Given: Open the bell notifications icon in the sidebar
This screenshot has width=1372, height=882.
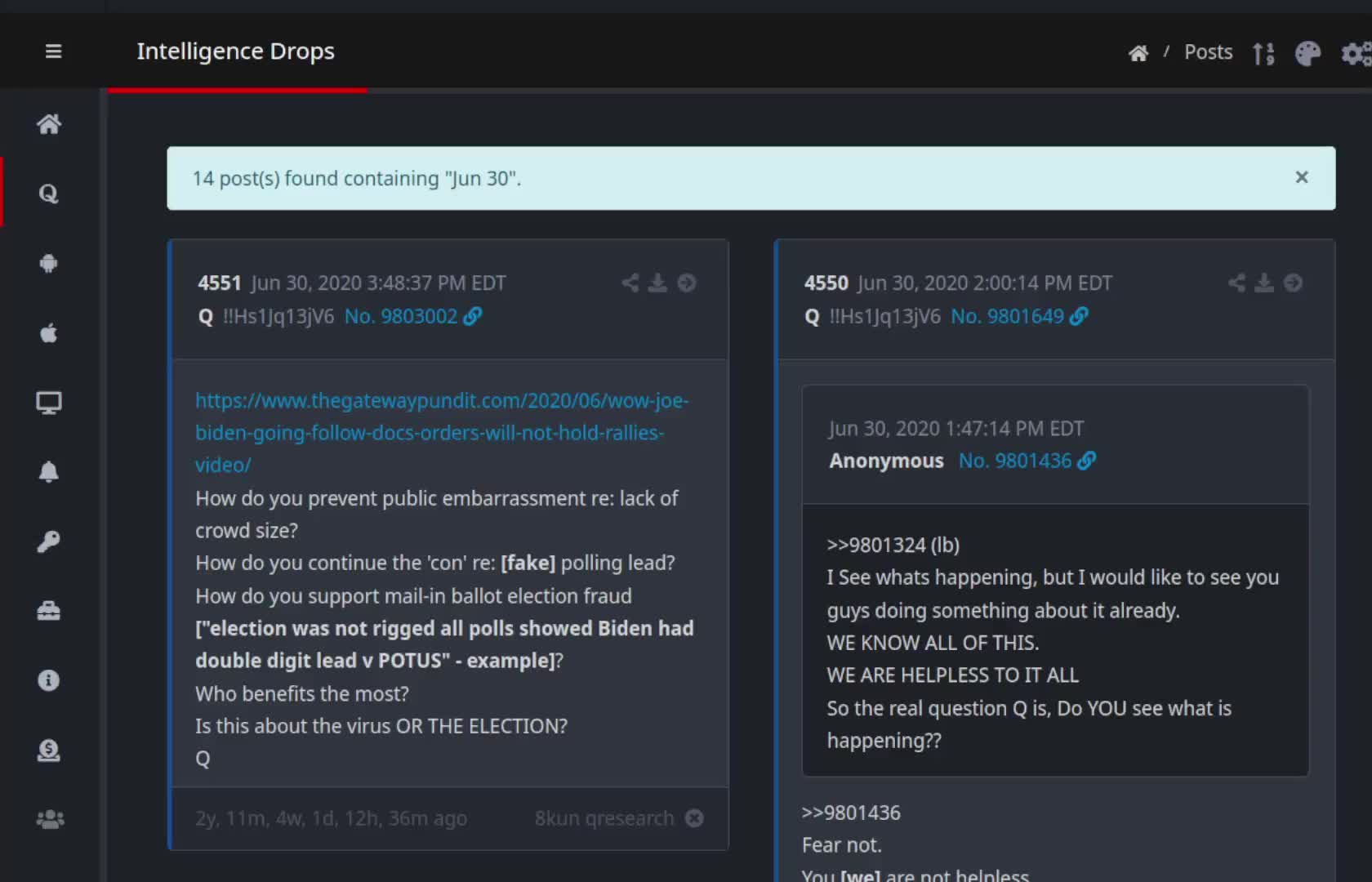Looking at the screenshot, I should (49, 472).
